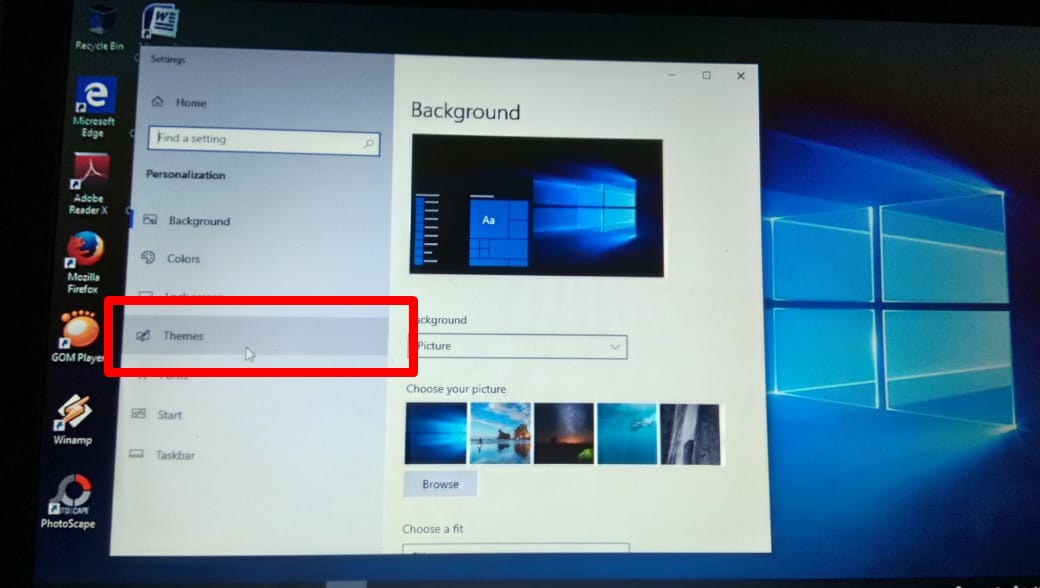Select the Windows logo wallpaper thumbnail
The image size is (1040, 588).
pyautogui.click(x=434, y=433)
